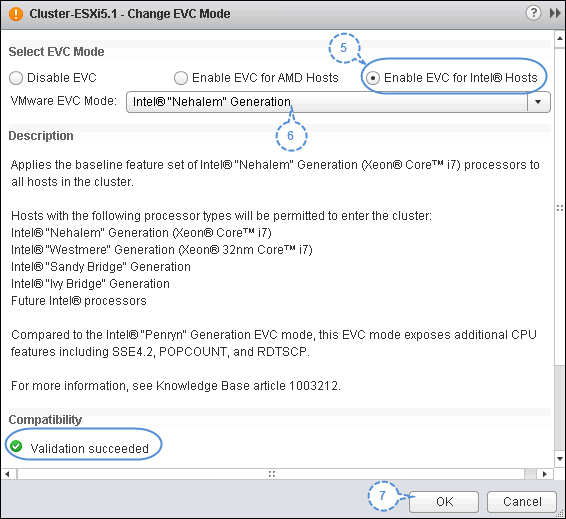Click the horizontal scrollbar left arrow

(8, 474)
